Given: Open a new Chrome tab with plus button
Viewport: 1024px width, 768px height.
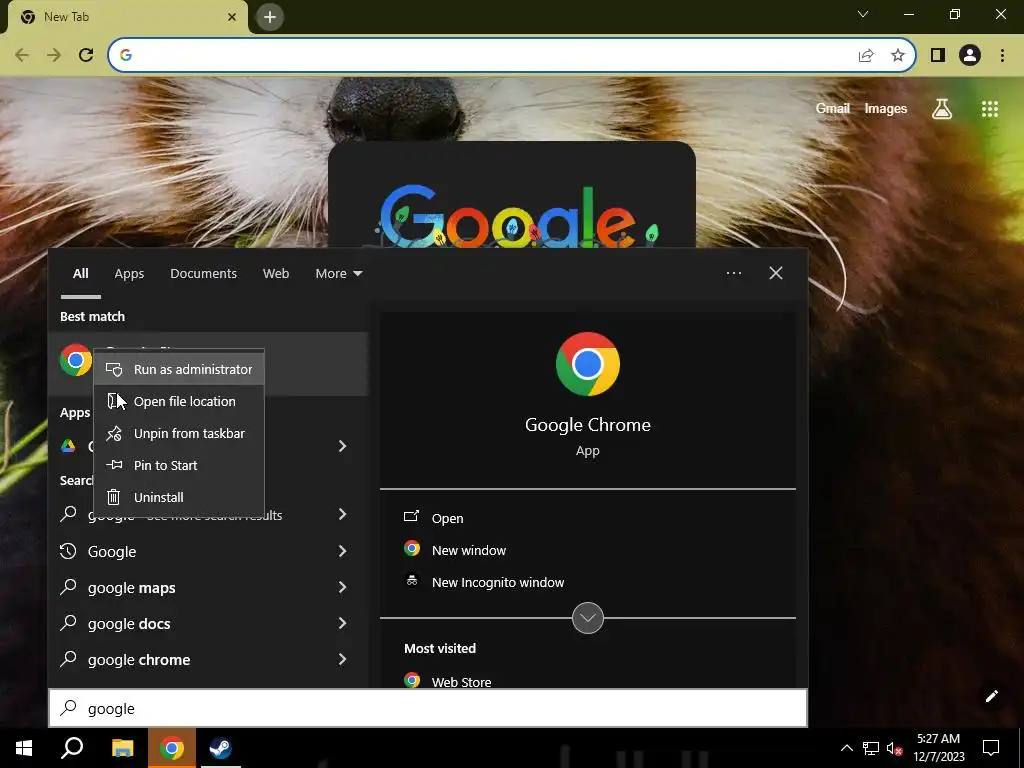Looking at the screenshot, I should (x=270, y=17).
